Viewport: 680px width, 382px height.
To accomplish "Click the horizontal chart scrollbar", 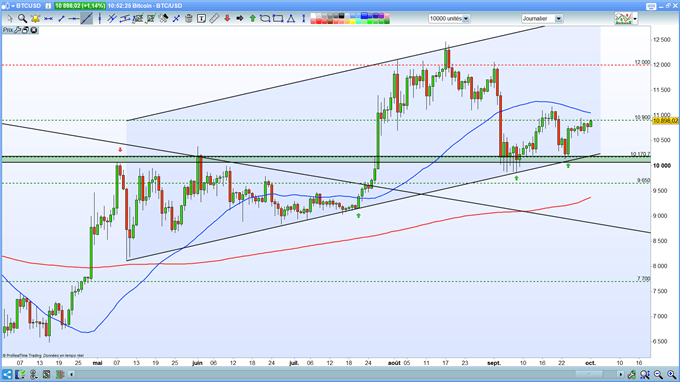I will [346, 374].
